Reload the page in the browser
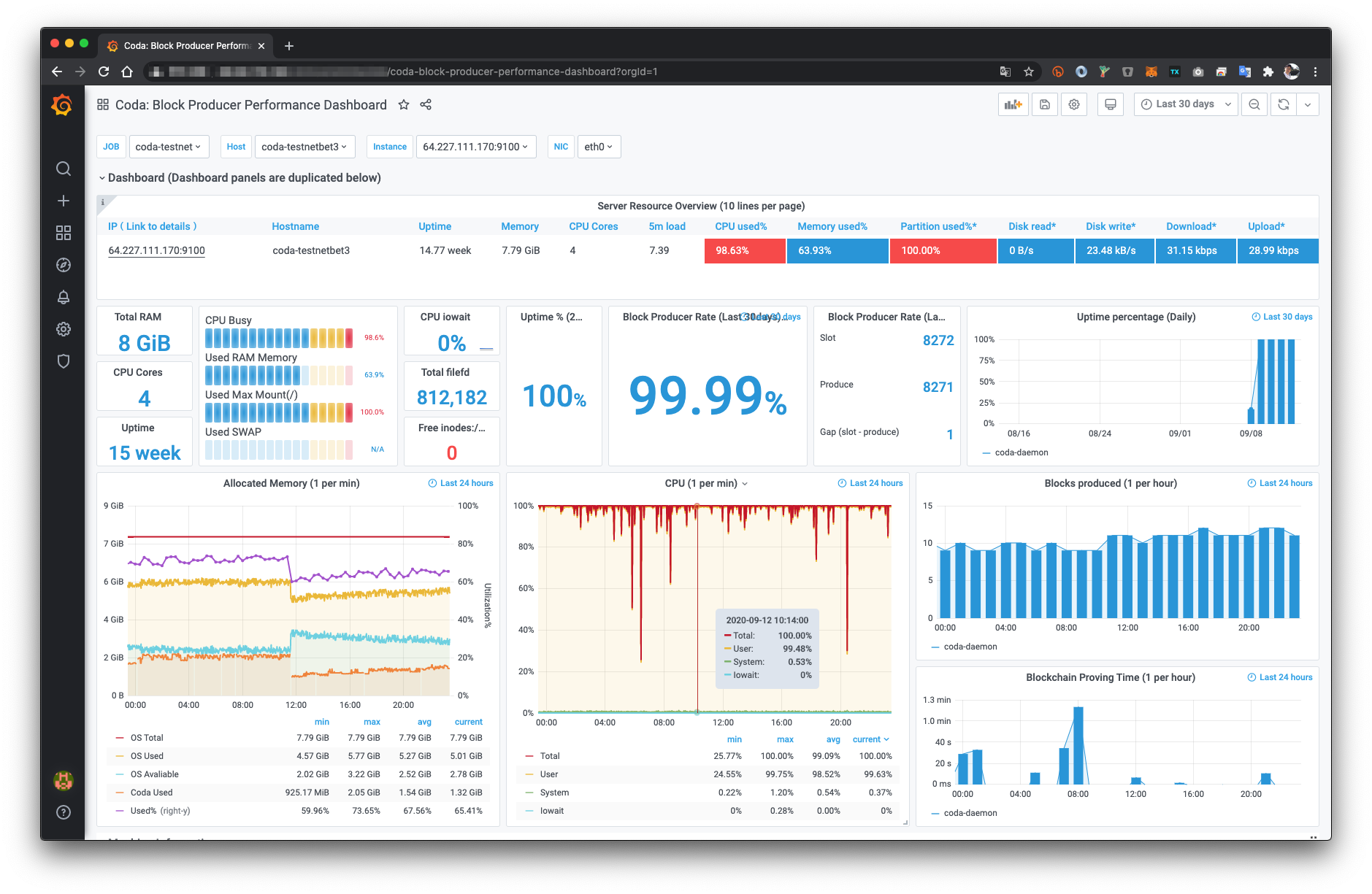 pos(104,72)
